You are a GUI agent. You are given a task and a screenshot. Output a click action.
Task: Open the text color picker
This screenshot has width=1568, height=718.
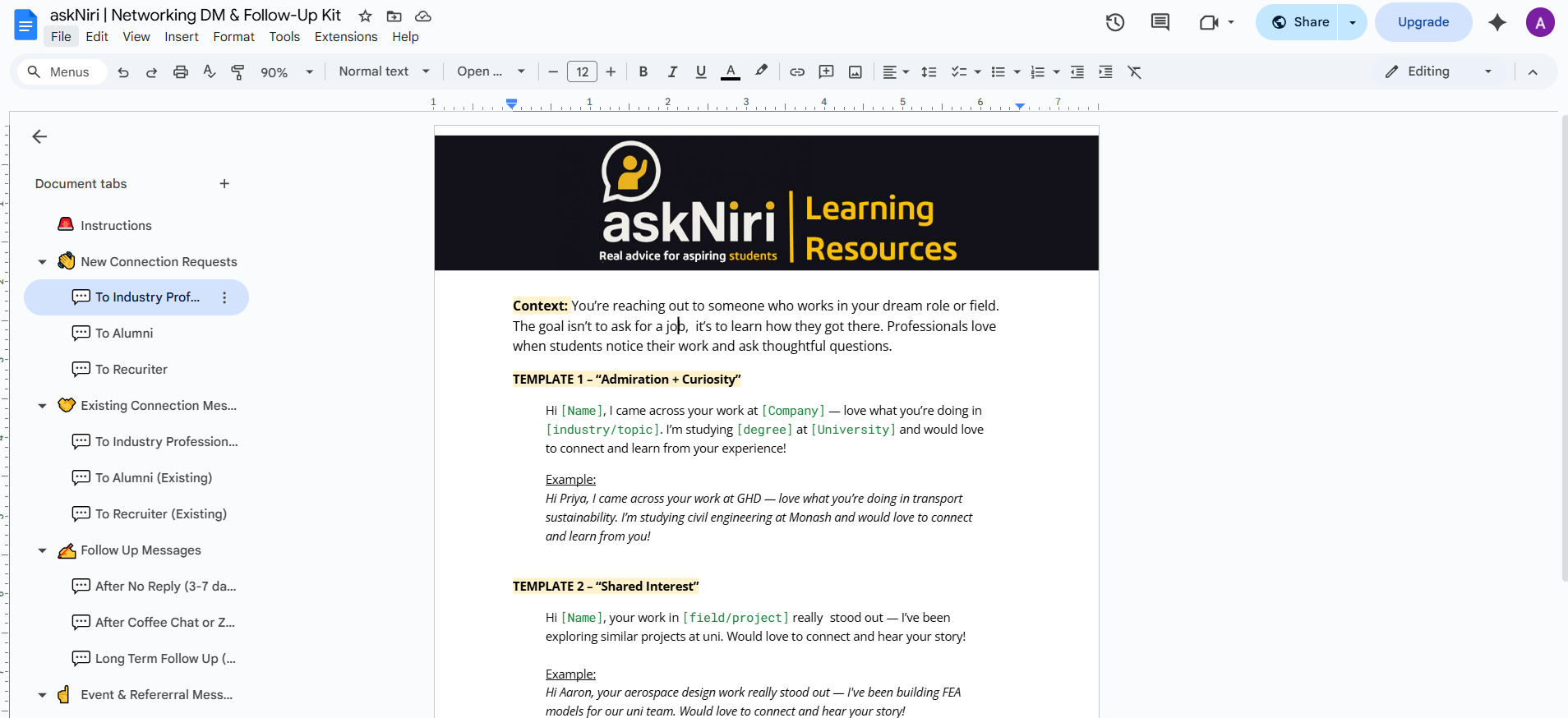coord(731,72)
